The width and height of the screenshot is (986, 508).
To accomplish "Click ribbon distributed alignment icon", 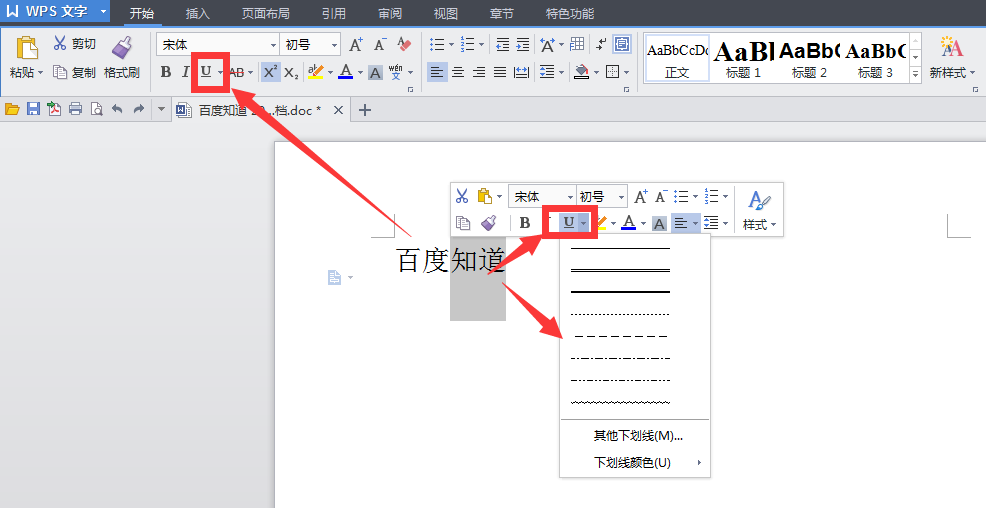I will 521,72.
